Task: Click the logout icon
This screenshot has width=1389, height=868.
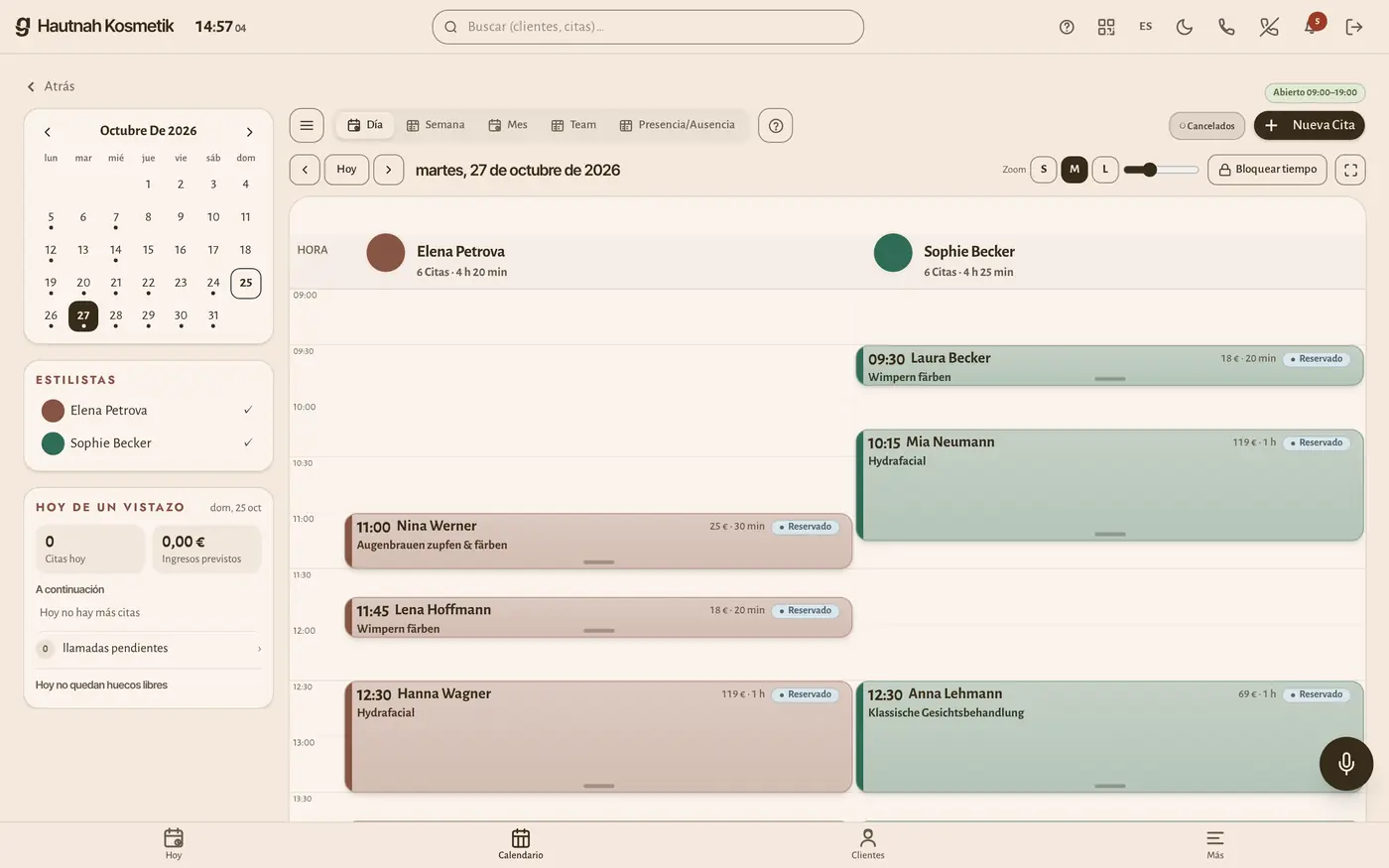Action: click(x=1354, y=27)
